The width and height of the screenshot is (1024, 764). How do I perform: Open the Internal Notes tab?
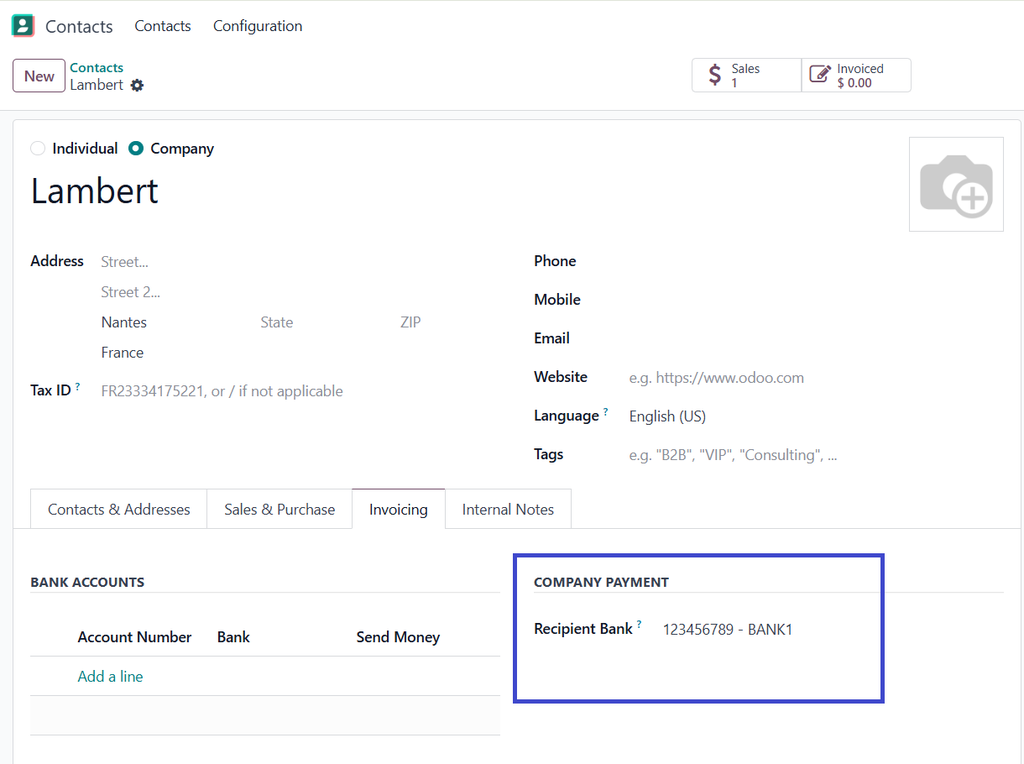tap(508, 509)
